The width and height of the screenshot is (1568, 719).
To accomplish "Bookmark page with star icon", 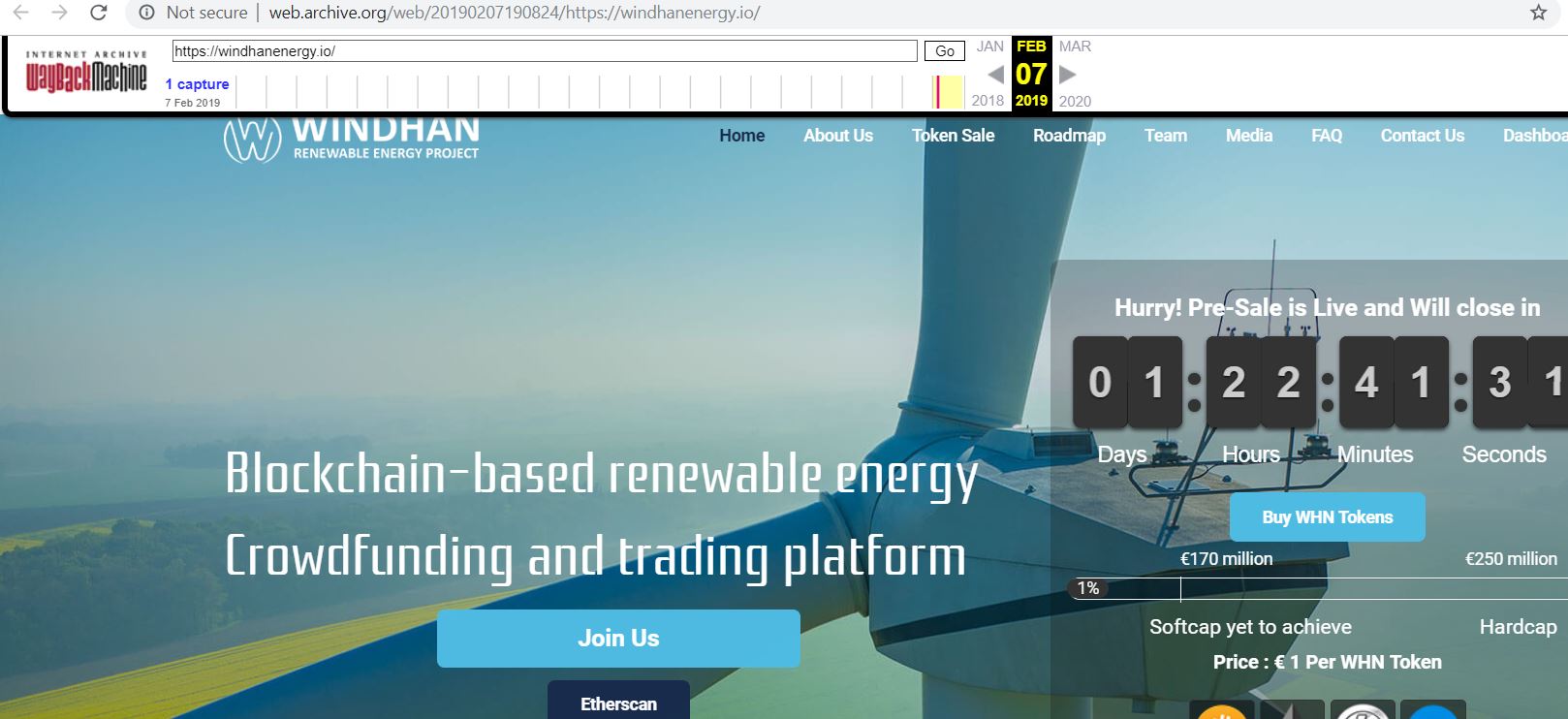I will (1538, 13).
